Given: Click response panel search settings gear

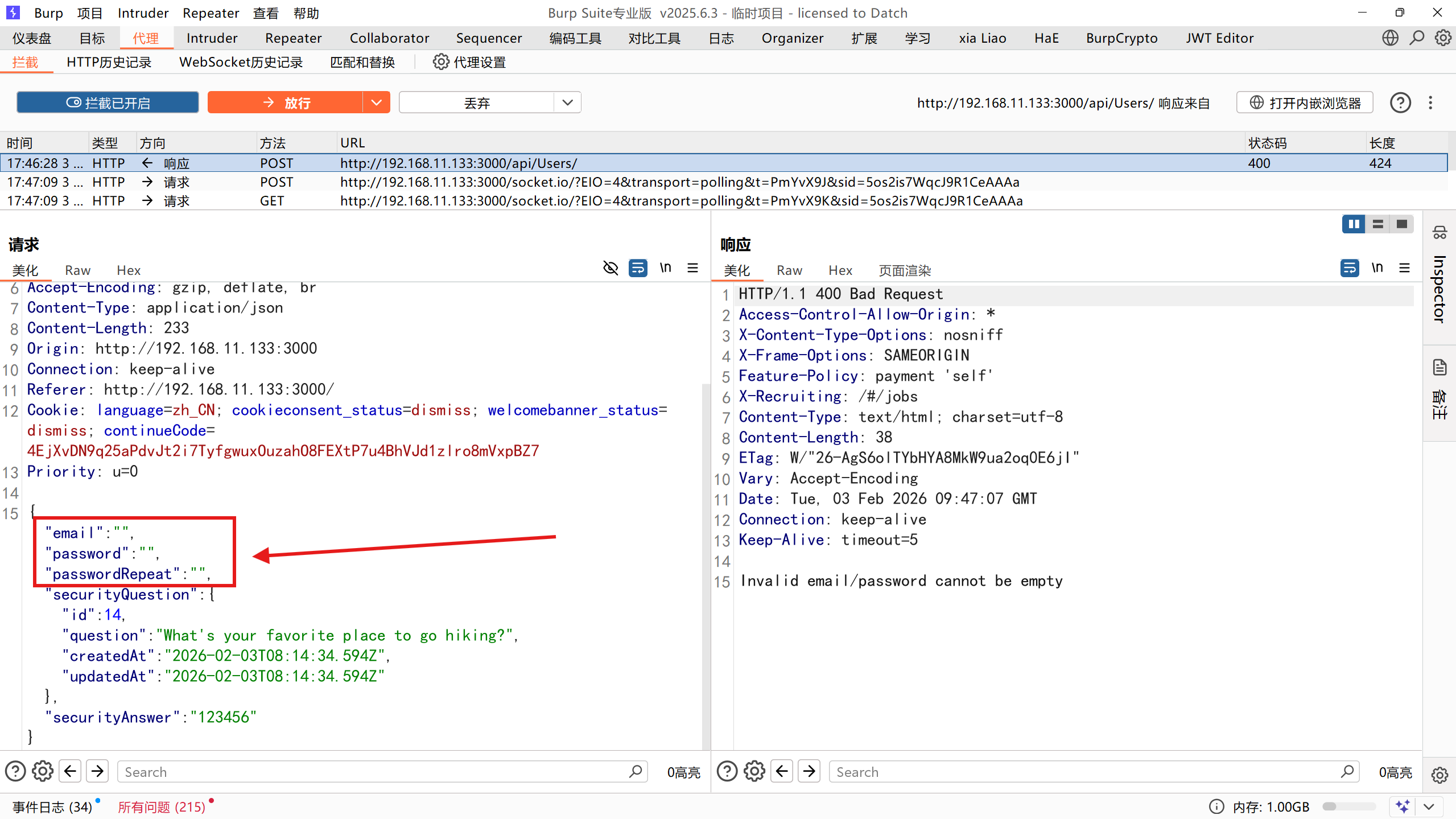Looking at the screenshot, I should click(x=754, y=771).
